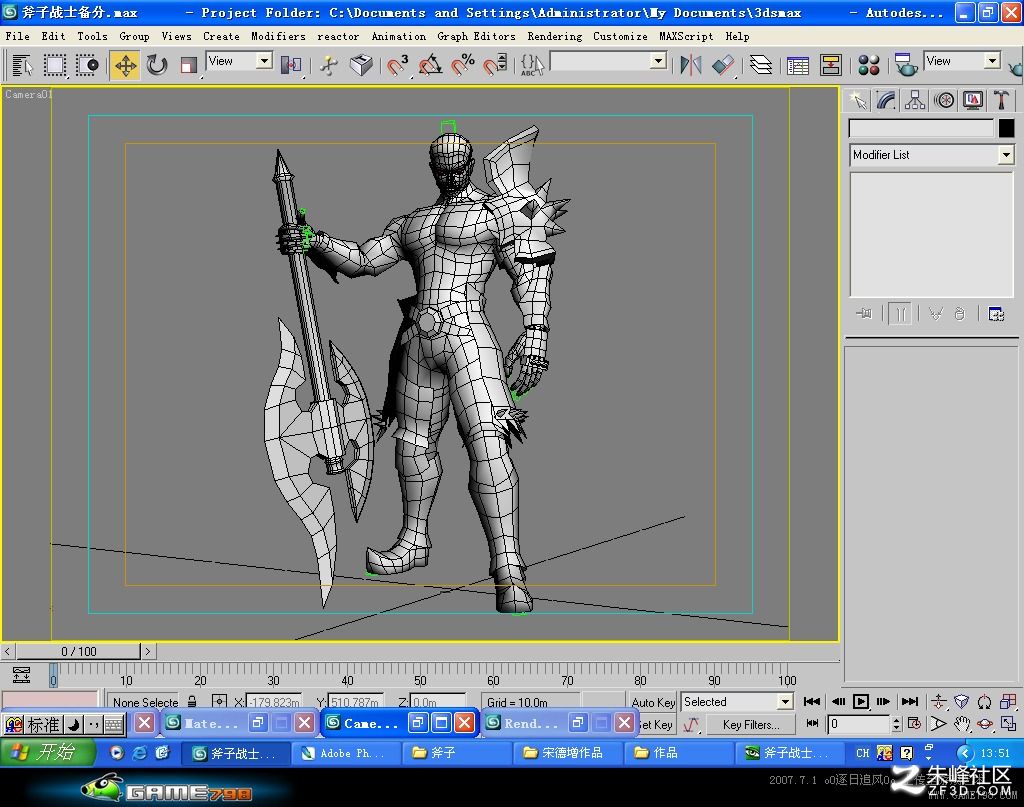
Task: Click the Align tool icon
Action: click(723, 65)
